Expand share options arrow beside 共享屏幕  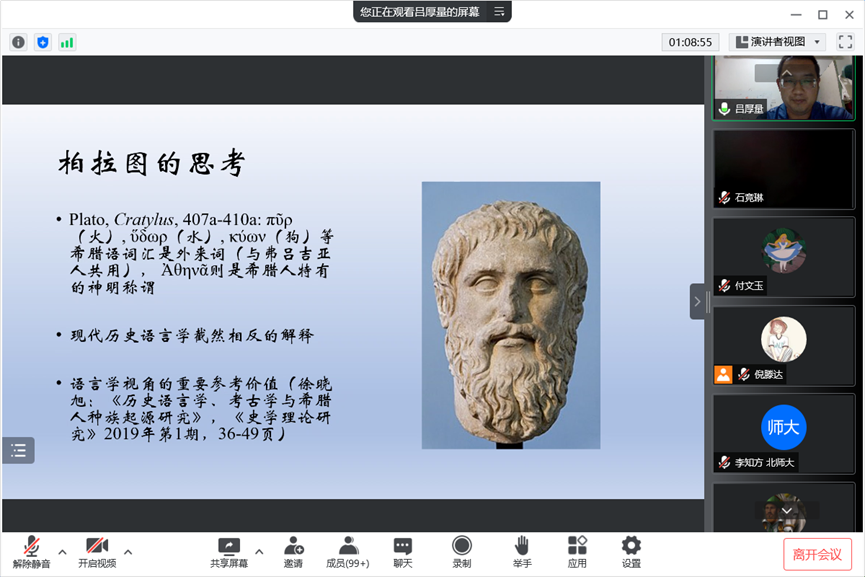click(259, 551)
